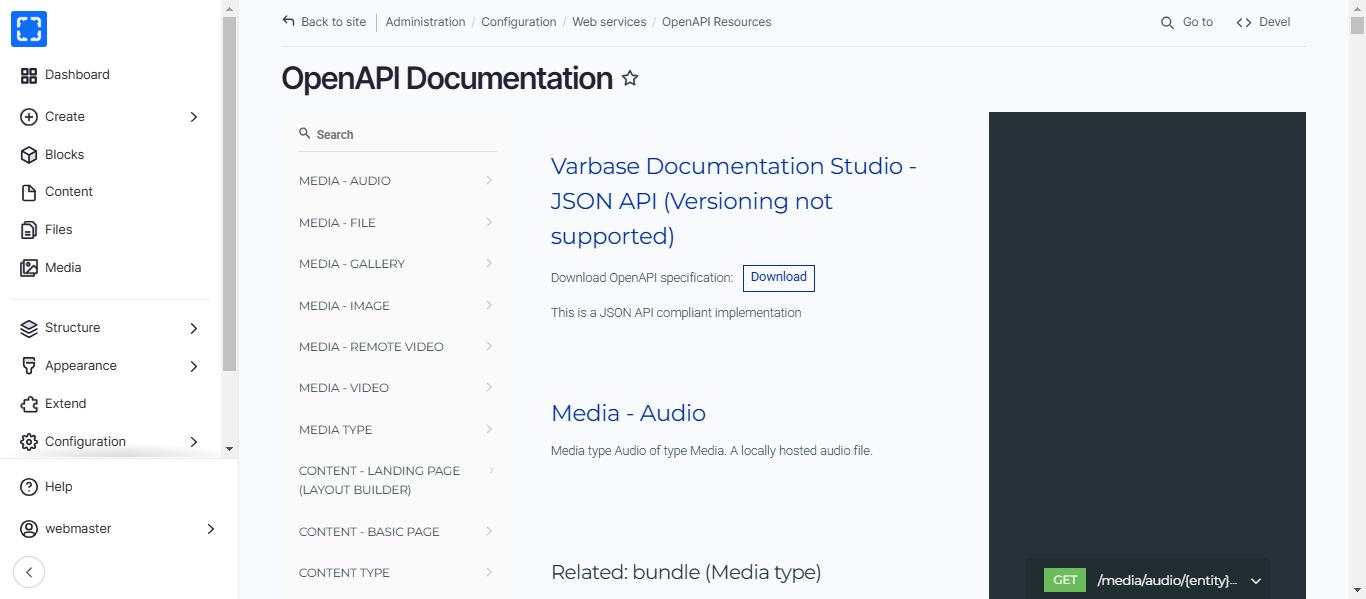1366x599 pixels.
Task: Click the Extend puzzle icon
Action: [x=29, y=404]
